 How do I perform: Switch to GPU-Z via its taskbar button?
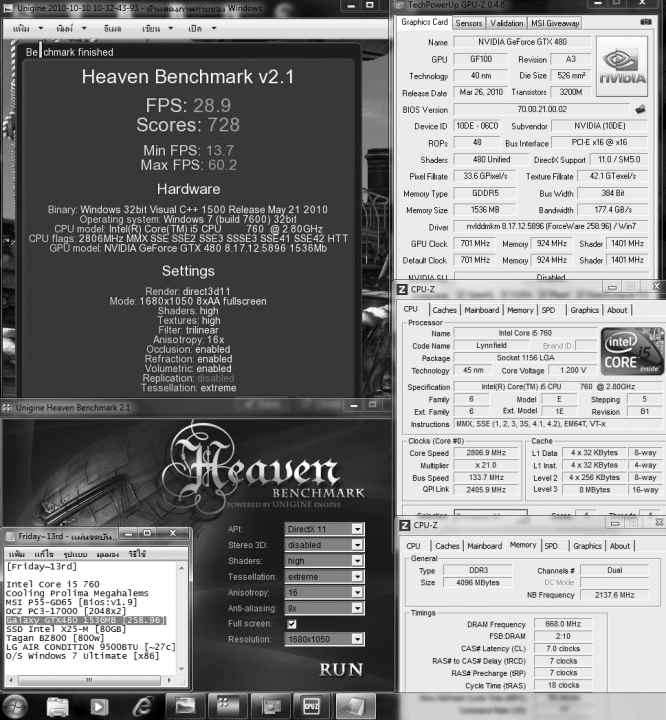tap(270, 706)
